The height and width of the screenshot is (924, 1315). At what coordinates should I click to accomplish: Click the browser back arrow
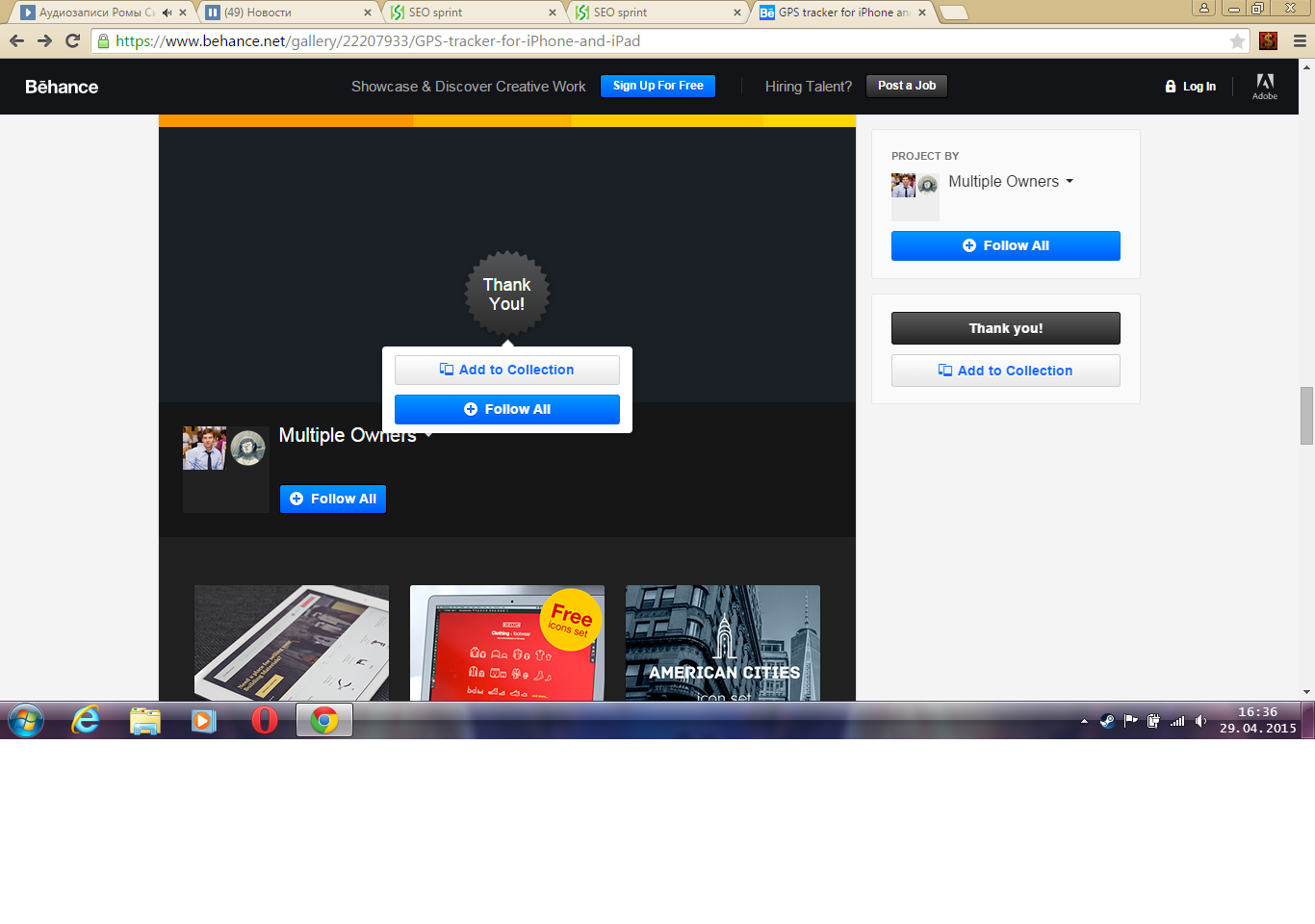pyautogui.click(x=16, y=40)
